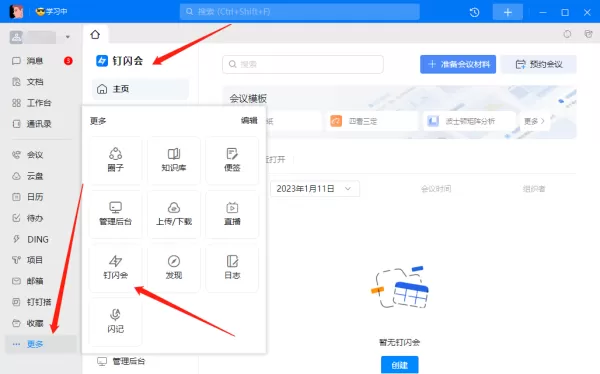Click 更多 at the sidebar bottom

tap(41, 344)
